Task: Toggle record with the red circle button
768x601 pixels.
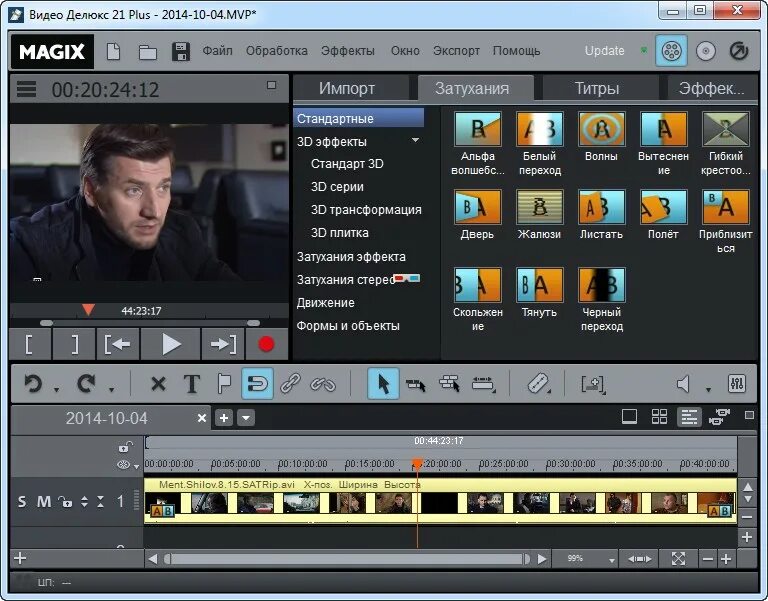Action: [x=266, y=344]
